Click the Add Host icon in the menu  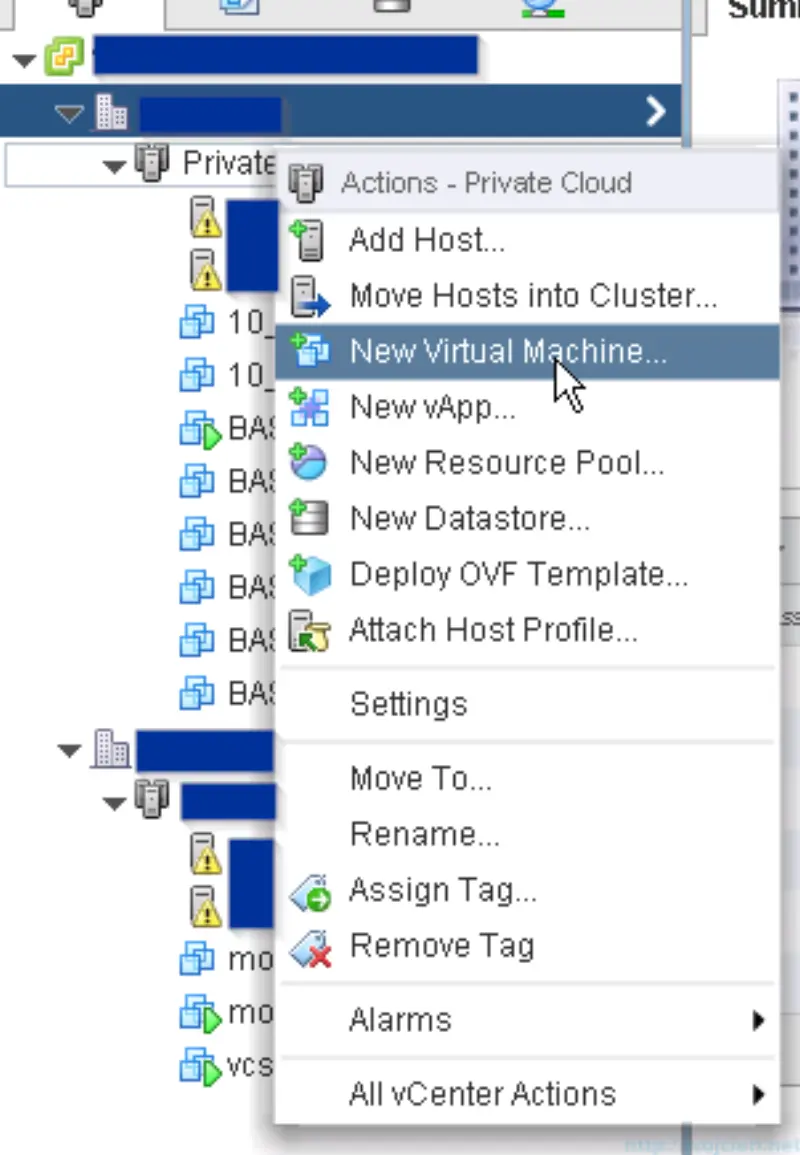click(x=309, y=239)
